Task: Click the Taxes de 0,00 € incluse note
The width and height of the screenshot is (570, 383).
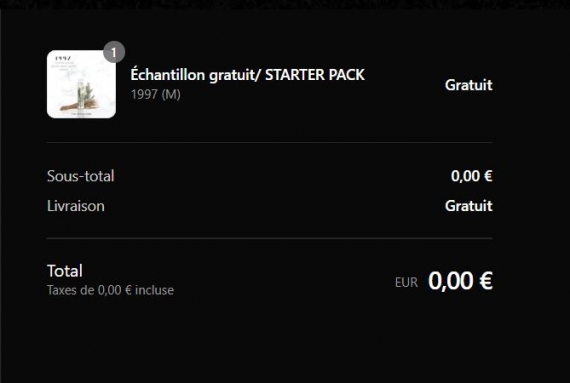Action: [110, 290]
